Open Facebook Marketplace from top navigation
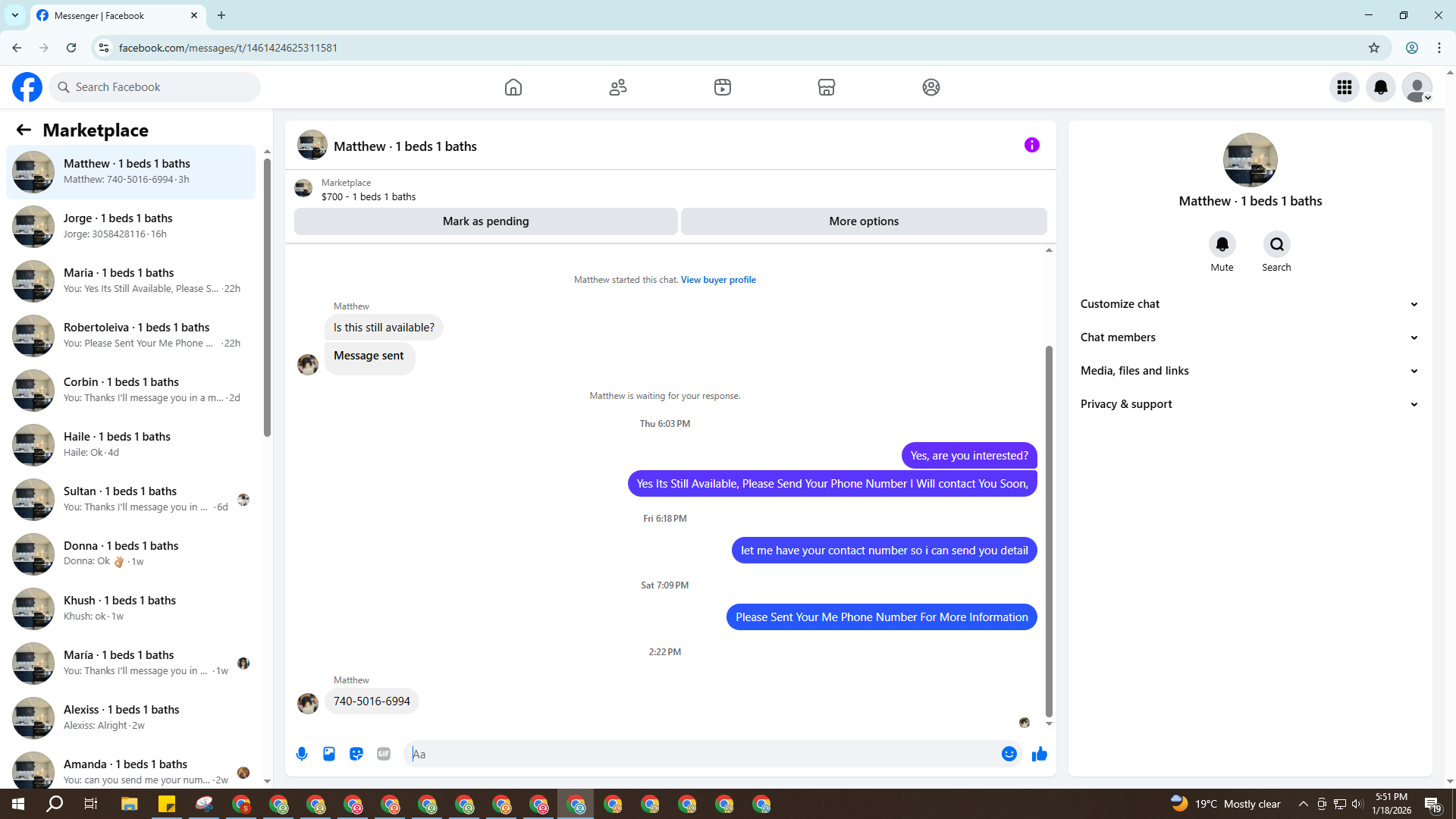Image resolution: width=1456 pixels, height=819 pixels. 827,87
